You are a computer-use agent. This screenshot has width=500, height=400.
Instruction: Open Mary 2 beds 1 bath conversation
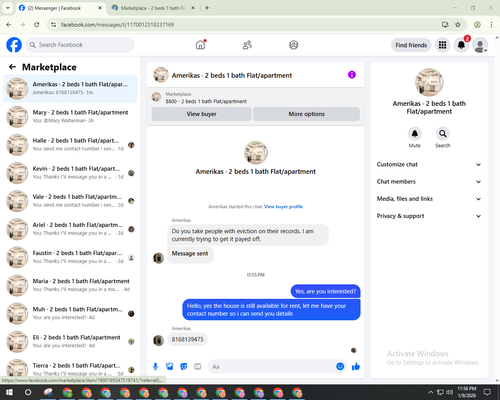tap(70, 117)
